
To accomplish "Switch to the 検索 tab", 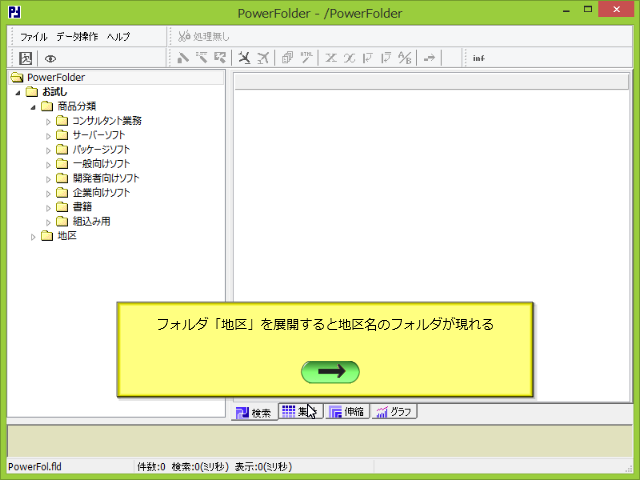I will pyautogui.click(x=254, y=413).
